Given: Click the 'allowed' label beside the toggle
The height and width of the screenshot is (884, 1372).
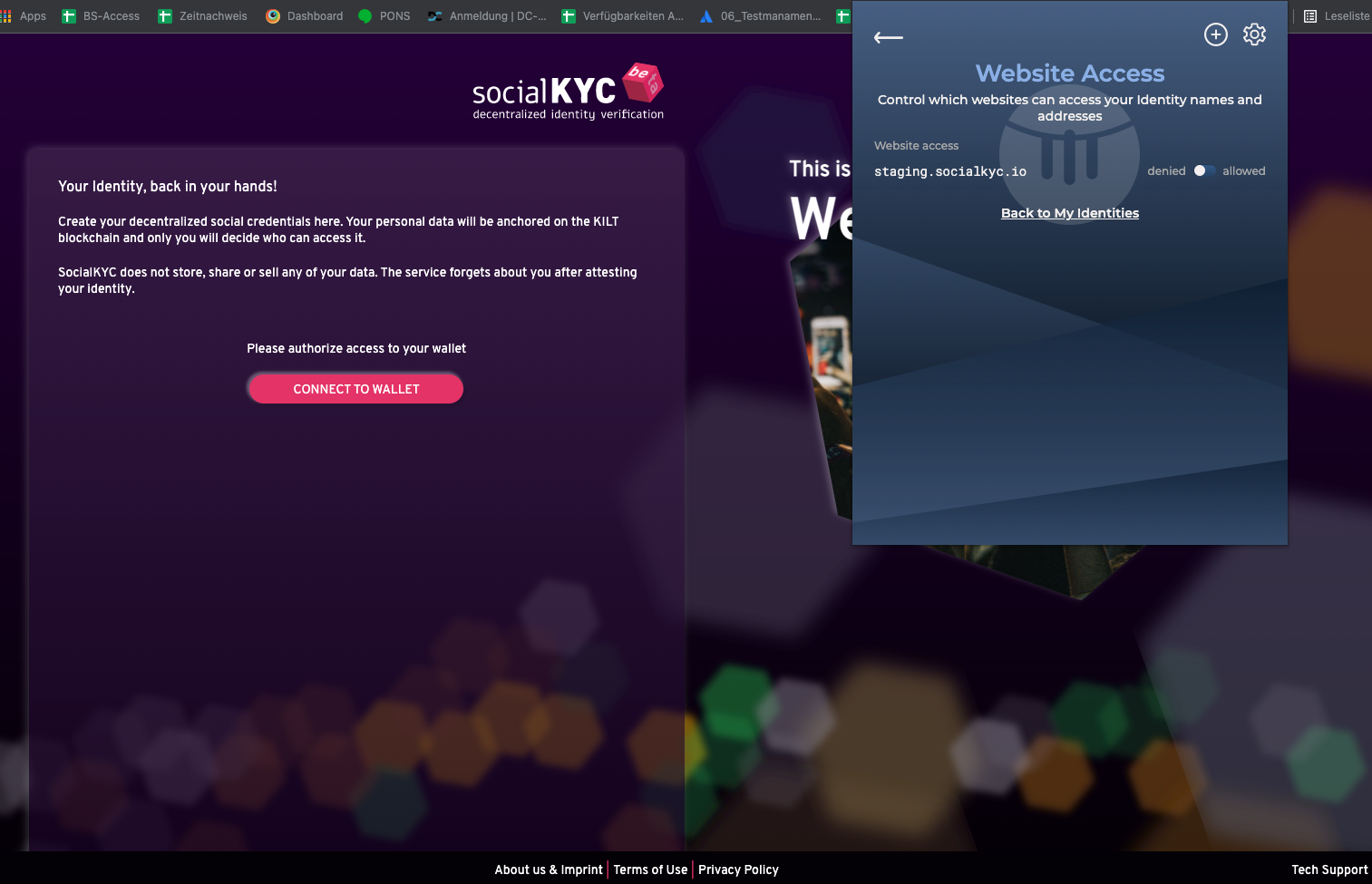Looking at the screenshot, I should coord(1243,170).
